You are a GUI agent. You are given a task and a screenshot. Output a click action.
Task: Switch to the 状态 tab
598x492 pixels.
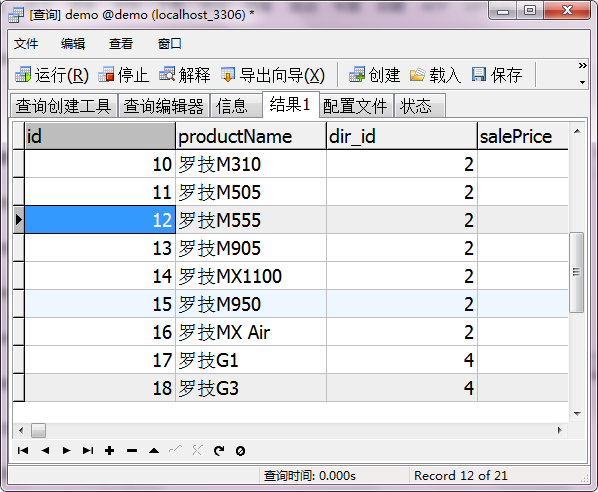pyautogui.click(x=419, y=106)
